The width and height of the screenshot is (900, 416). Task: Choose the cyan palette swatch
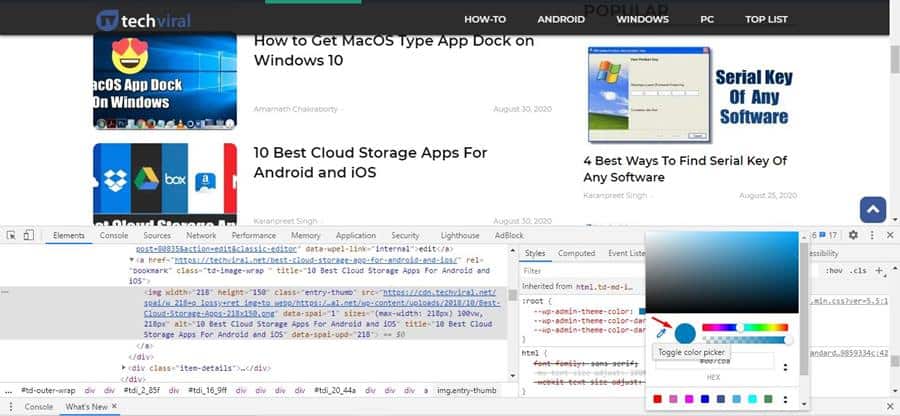752,399
